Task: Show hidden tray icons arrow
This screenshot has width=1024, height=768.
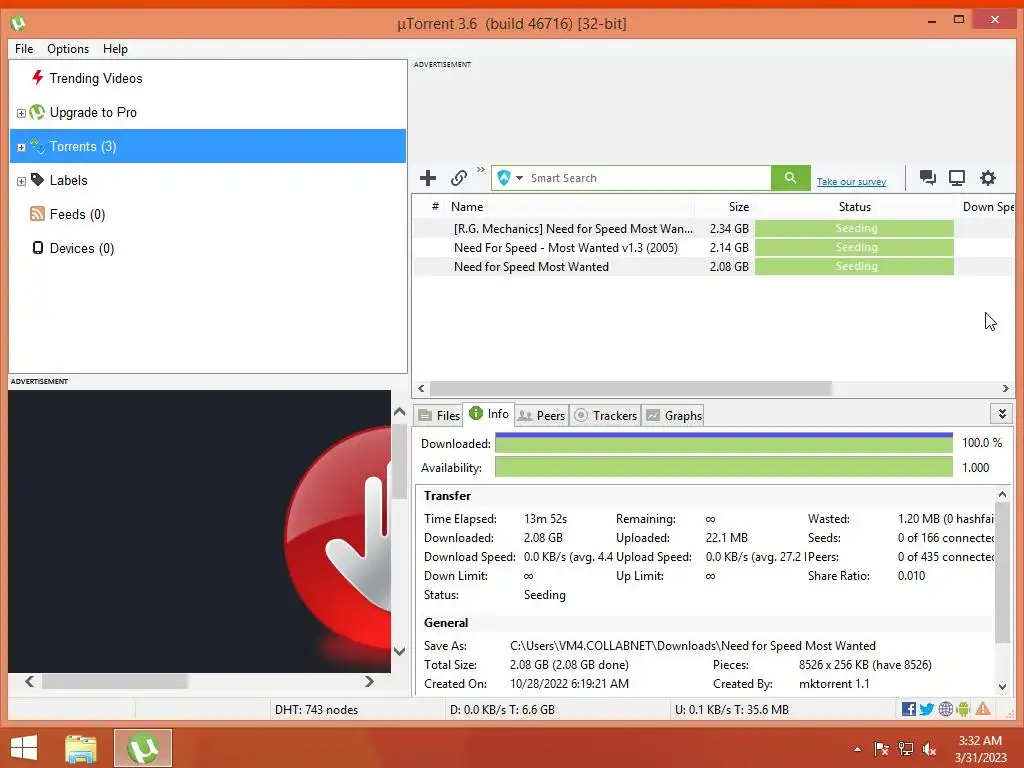Action: pos(857,749)
